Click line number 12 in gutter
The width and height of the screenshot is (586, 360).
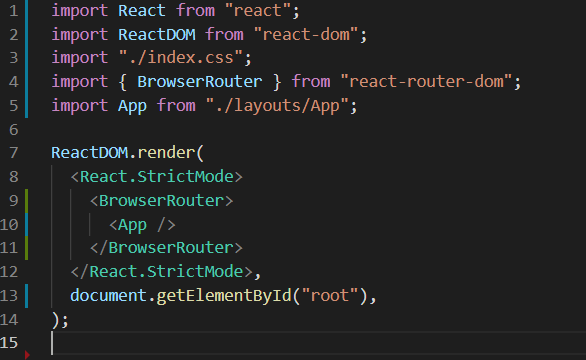[9, 272]
